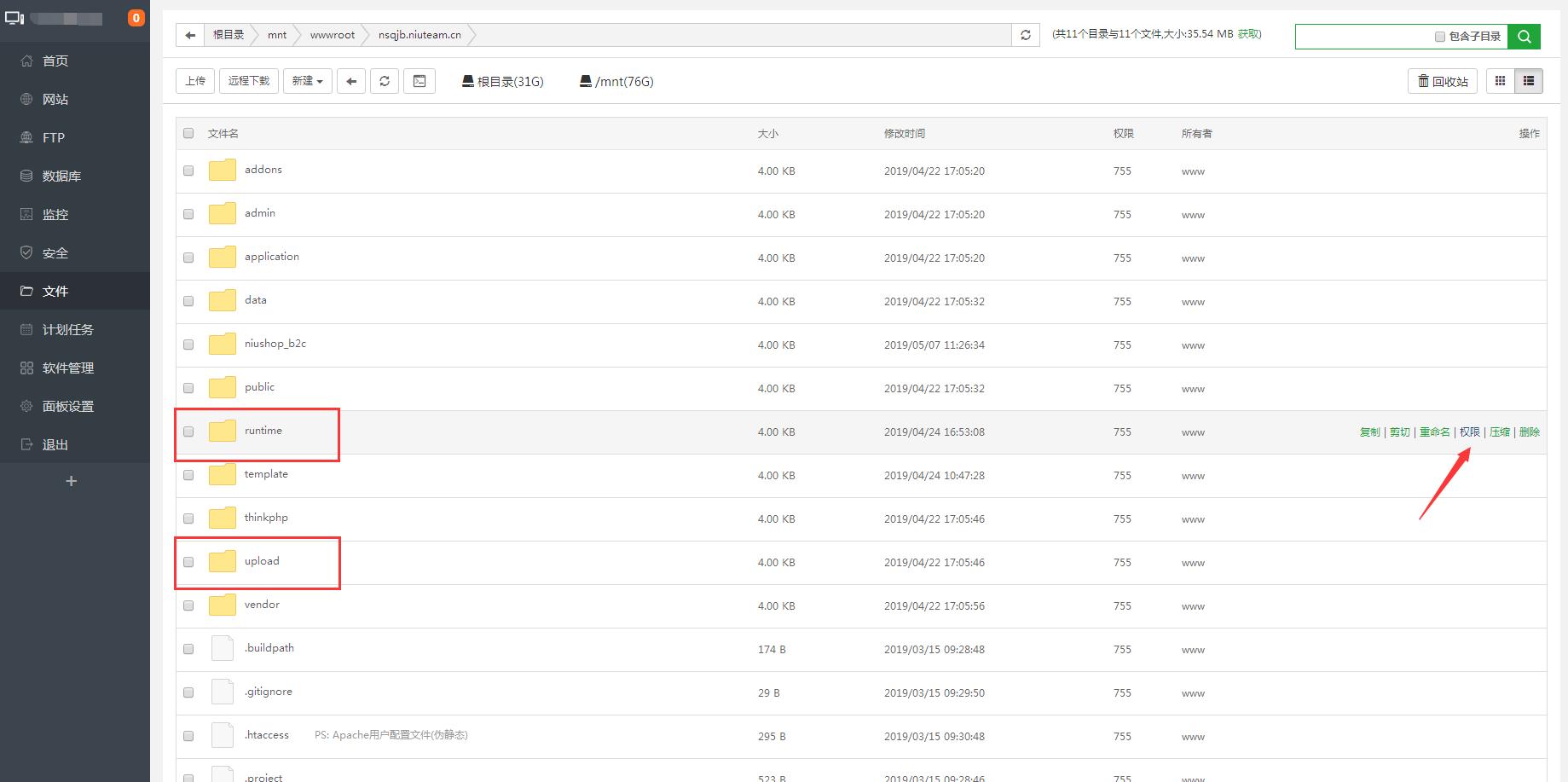Switch to grid view layout icon
Screen dimensions: 1568x782
pos(1501,81)
